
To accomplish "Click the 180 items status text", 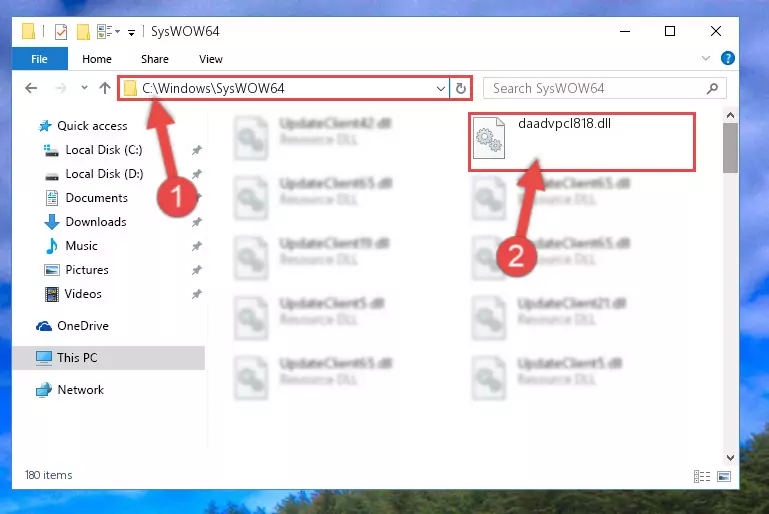I will pyautogui.click(x=49, y=475).
